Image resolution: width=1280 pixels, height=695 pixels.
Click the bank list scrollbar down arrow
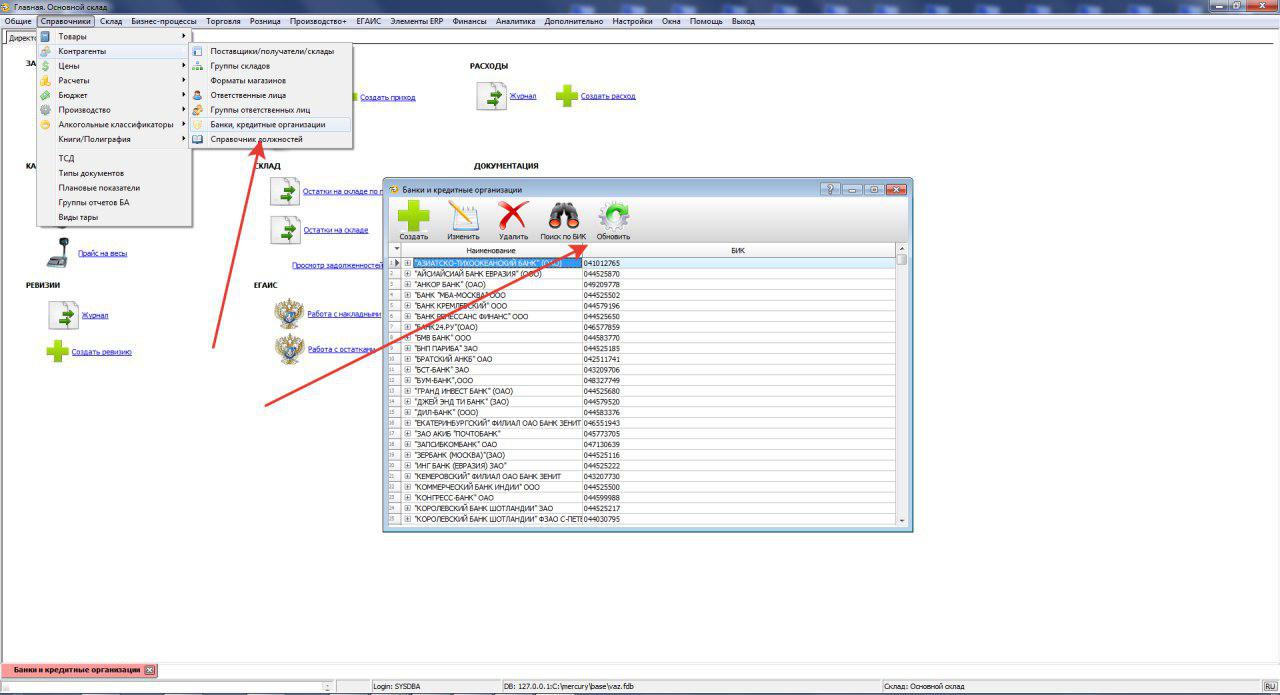click(x=901, y=520)
